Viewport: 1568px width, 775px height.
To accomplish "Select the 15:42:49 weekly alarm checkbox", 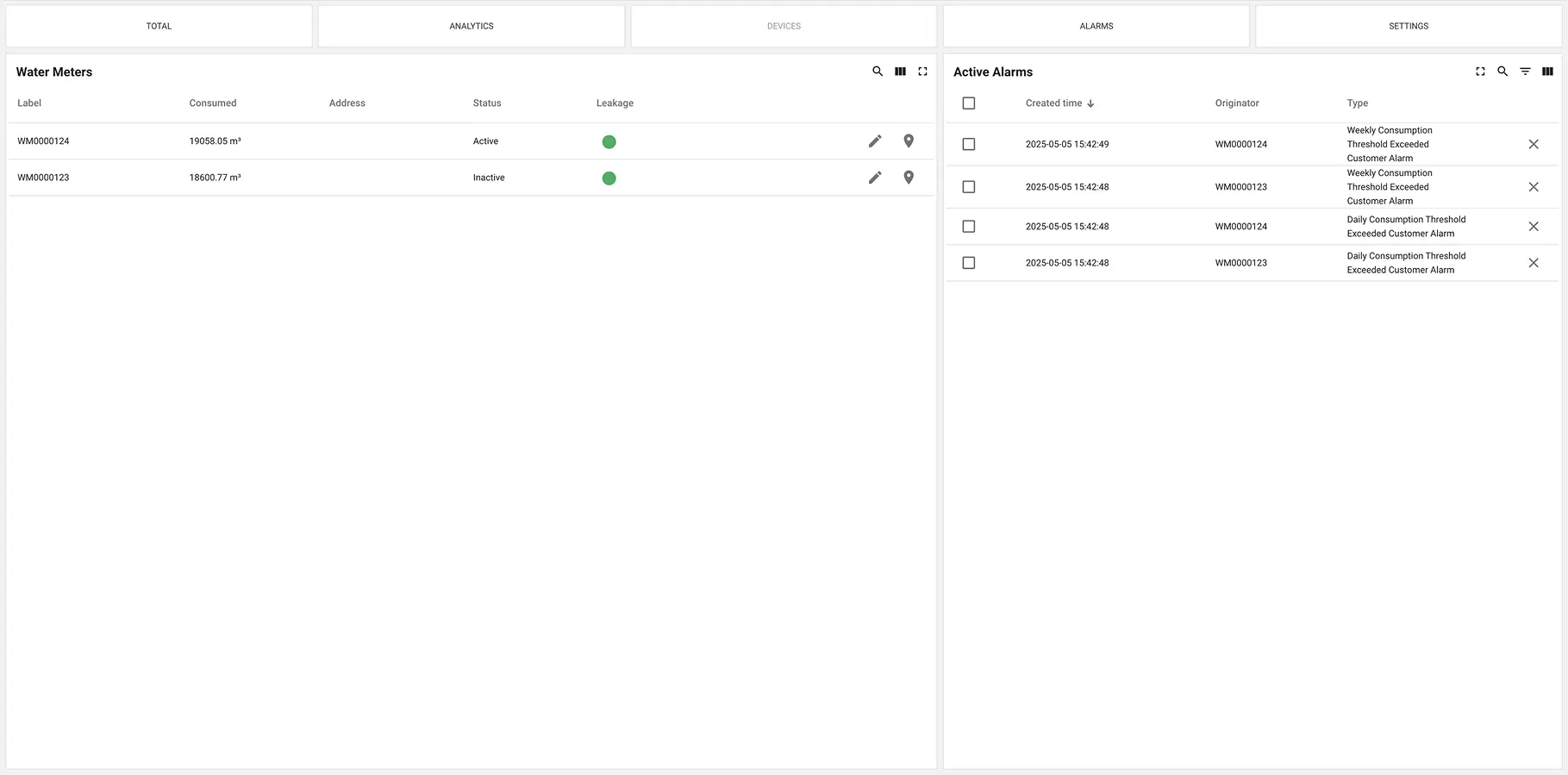I will [x=969, y=145].
